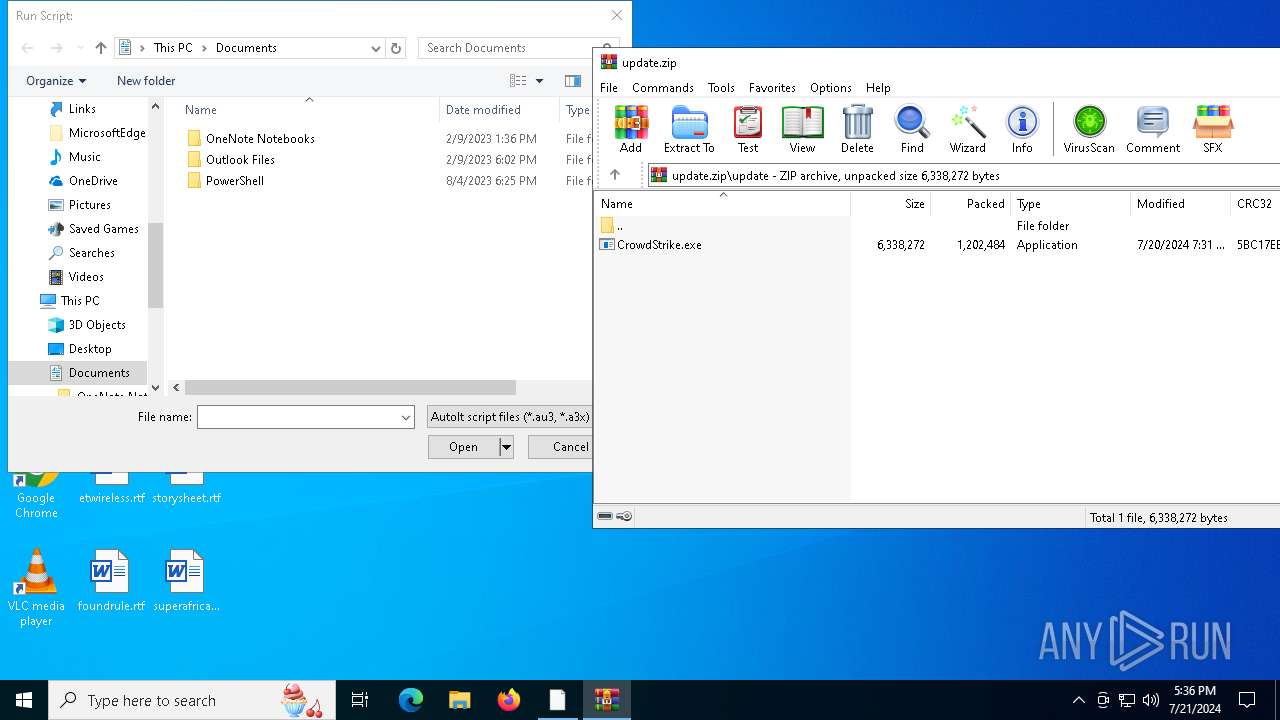Select the PowerShell folder
The image size is (1280, 720).
(x=225, y=181)
